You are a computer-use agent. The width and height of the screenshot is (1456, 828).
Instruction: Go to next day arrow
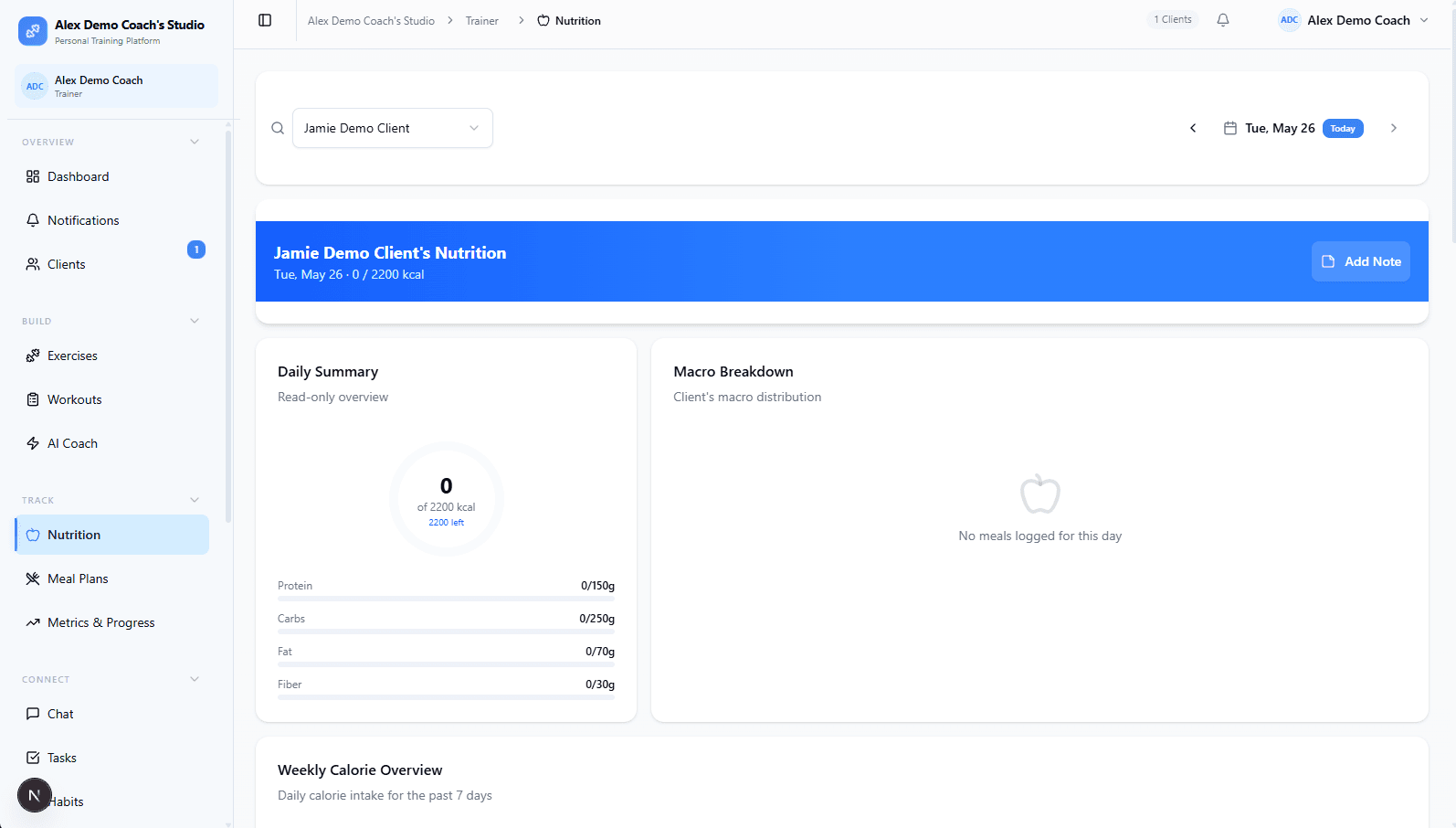click(1394, 128)
